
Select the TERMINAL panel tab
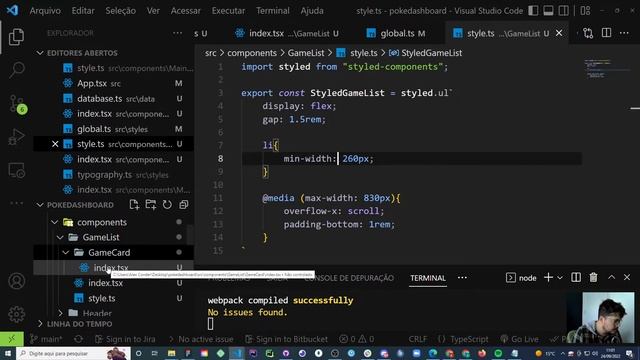tap(428, 278)
